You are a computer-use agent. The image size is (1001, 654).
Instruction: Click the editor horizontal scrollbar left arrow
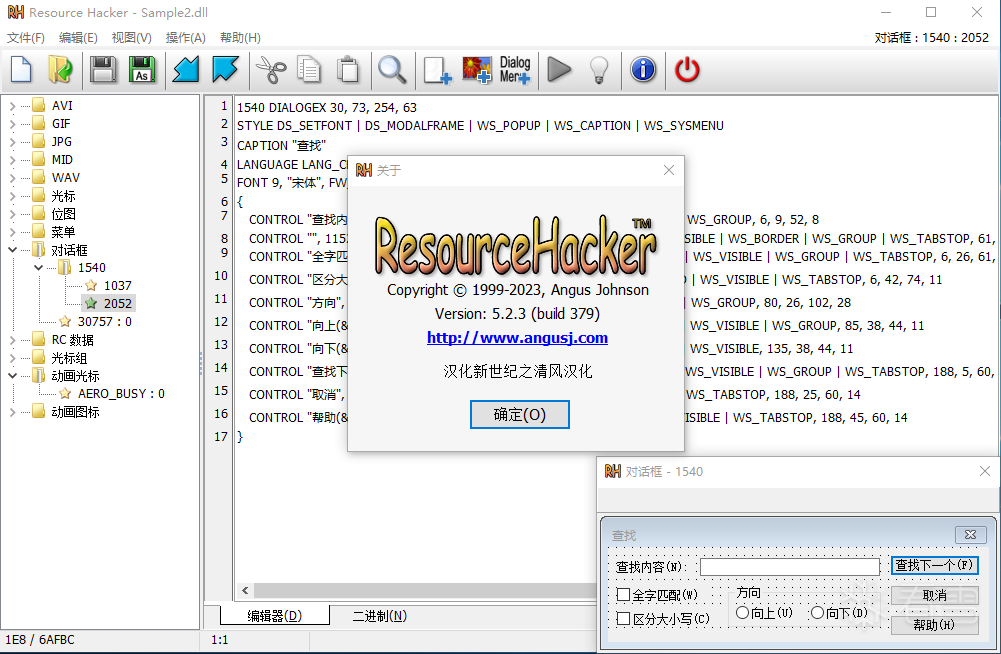tap(245, 590)
